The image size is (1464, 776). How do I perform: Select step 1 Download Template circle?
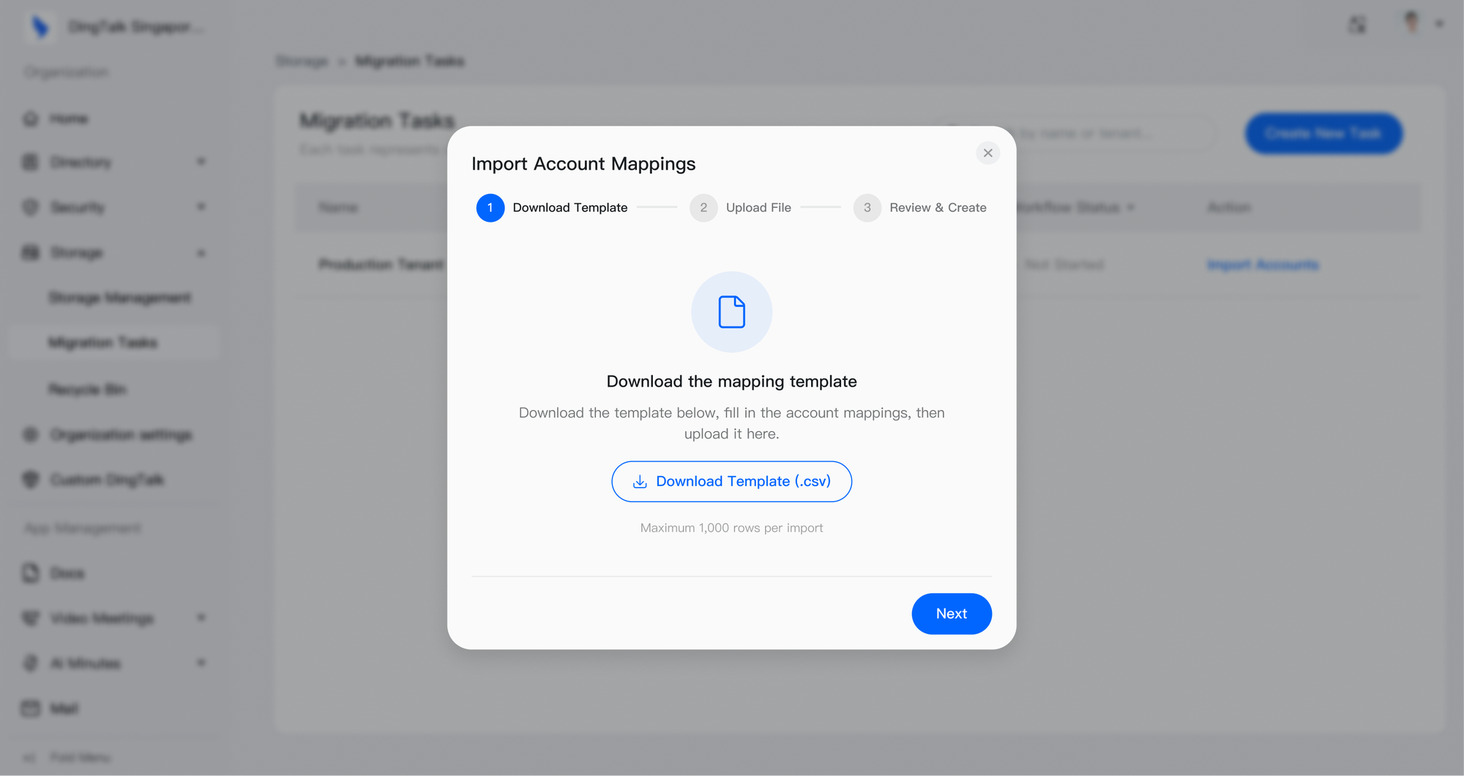click(490, 208)
